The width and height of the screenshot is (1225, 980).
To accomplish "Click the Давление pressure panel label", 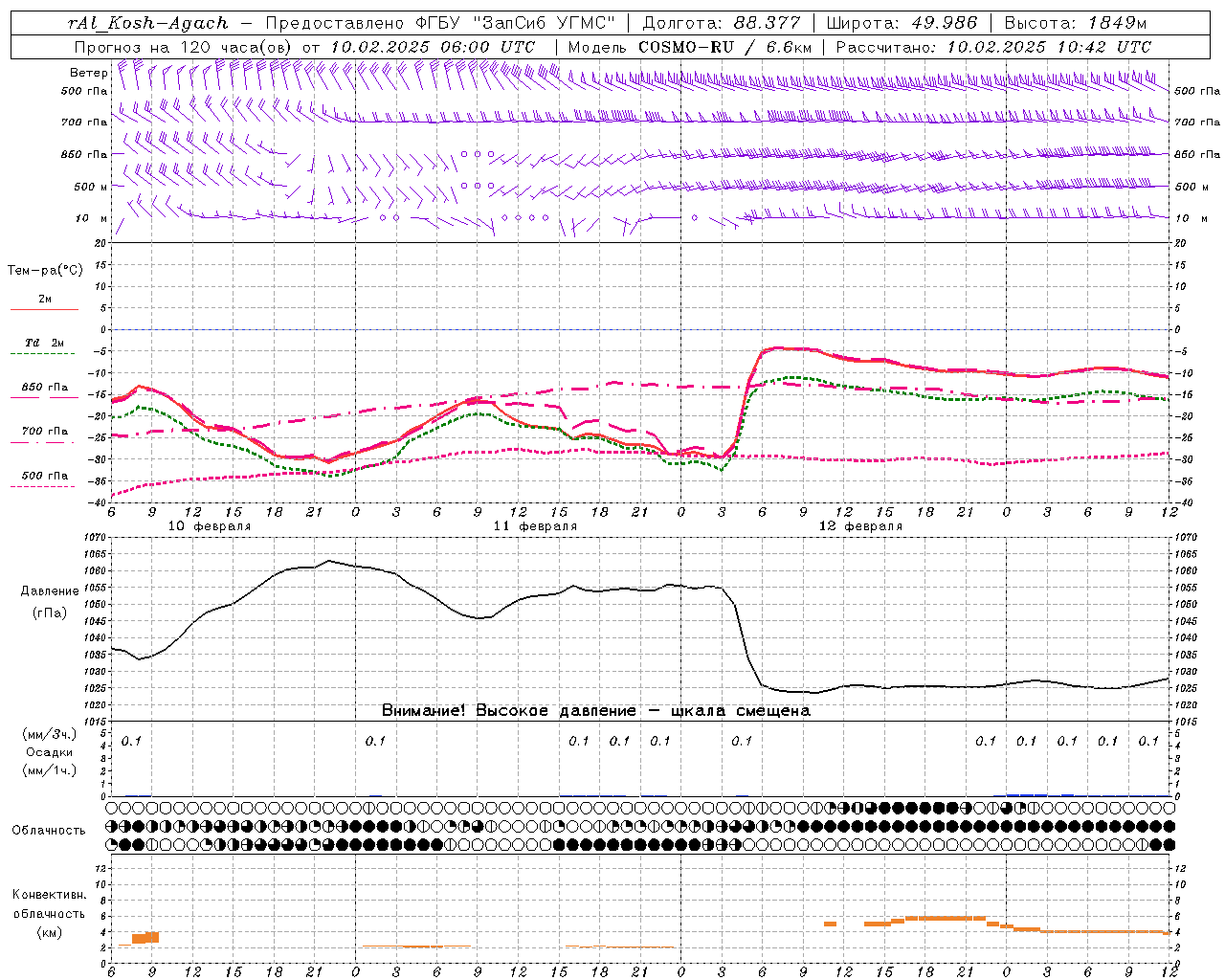I will [x=49, y=591].
